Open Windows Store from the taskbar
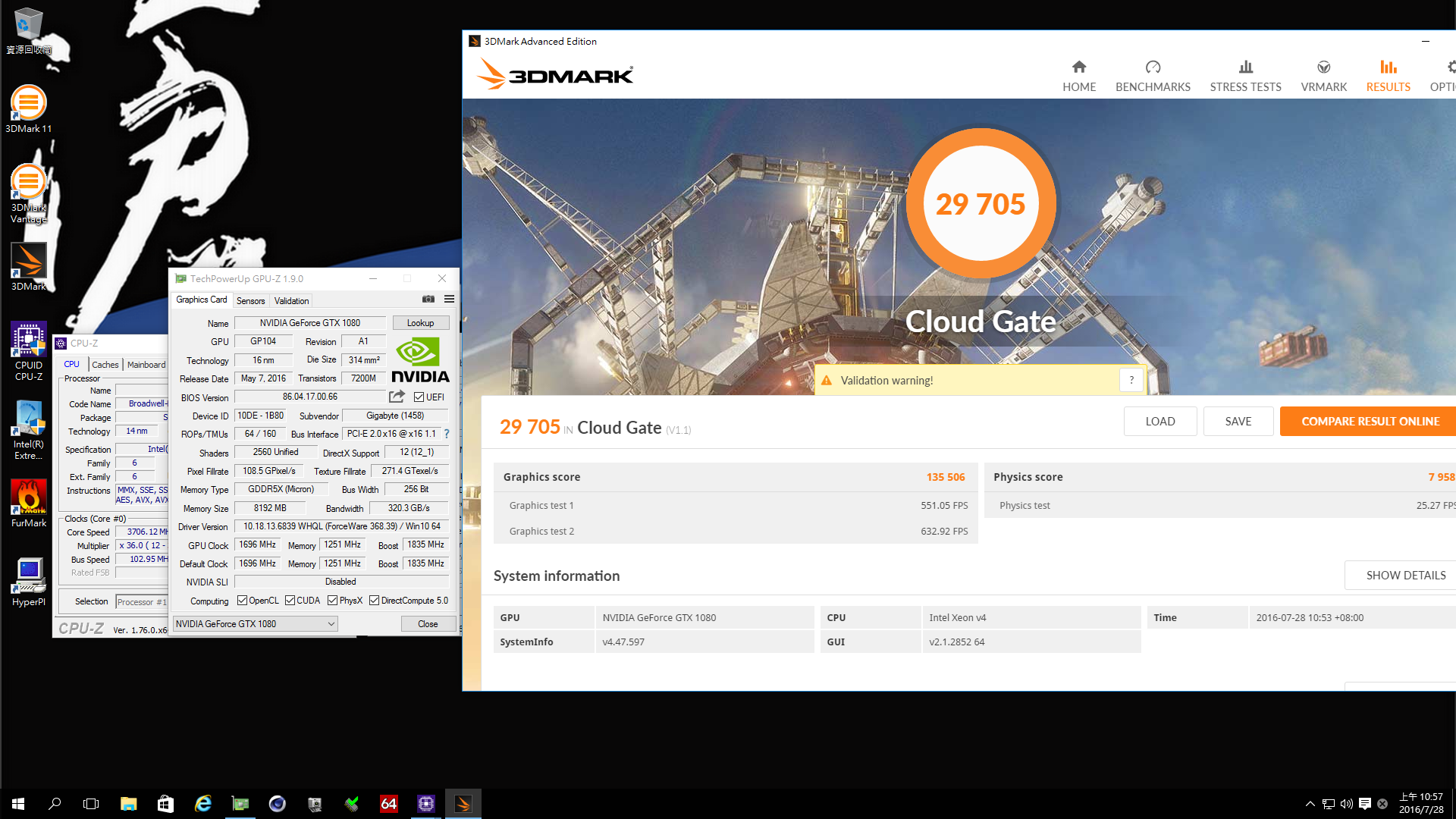1456x819 pixels. (165, 804)
